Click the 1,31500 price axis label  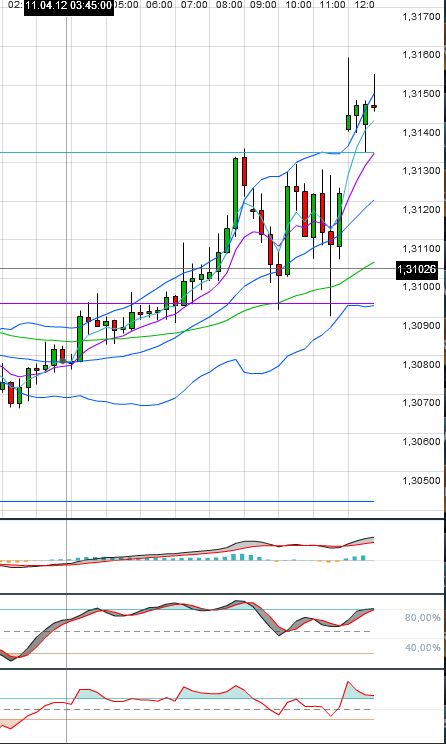421,93
